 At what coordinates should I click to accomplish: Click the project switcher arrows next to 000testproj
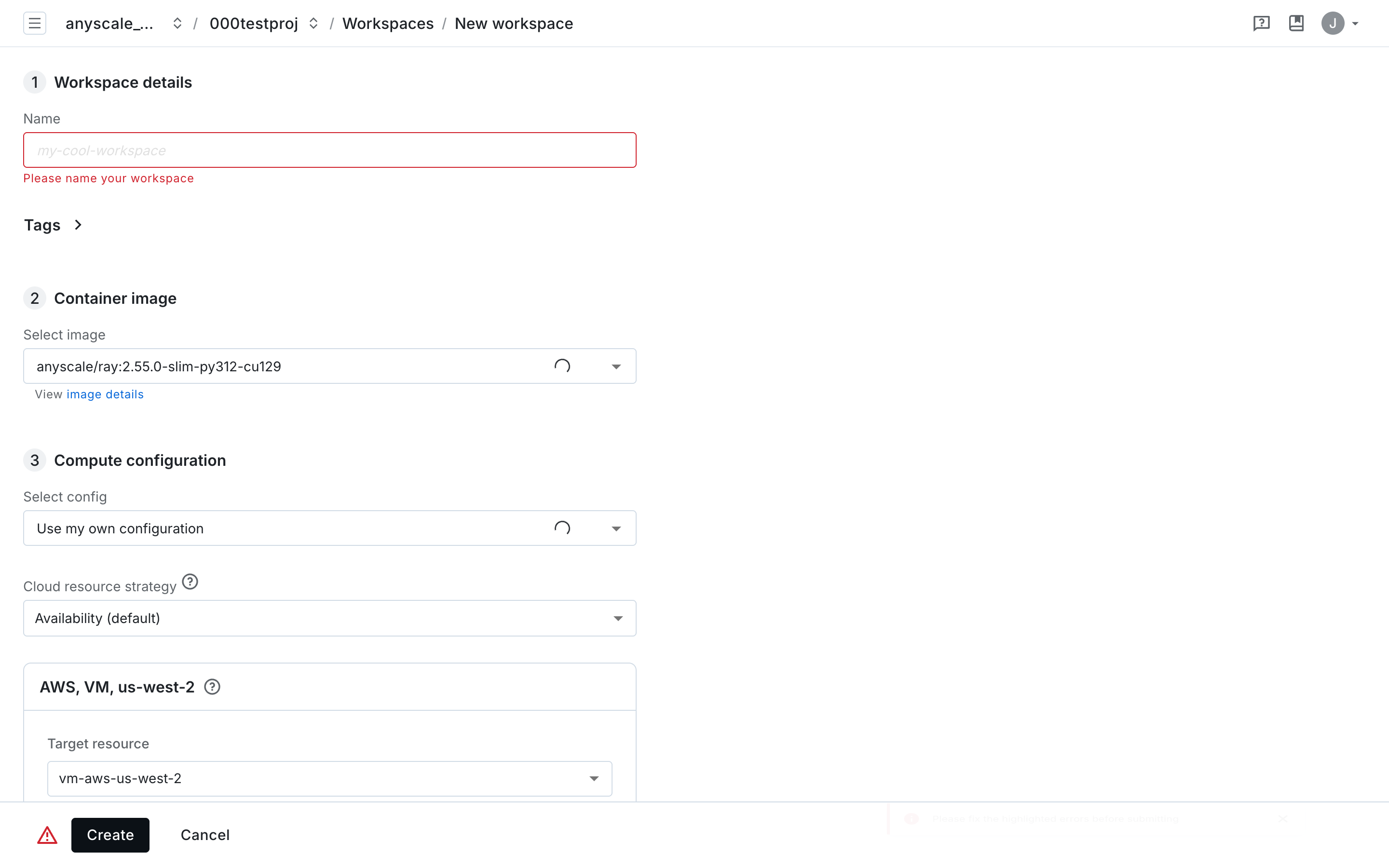pyautogui.click(x=313, y=24)
